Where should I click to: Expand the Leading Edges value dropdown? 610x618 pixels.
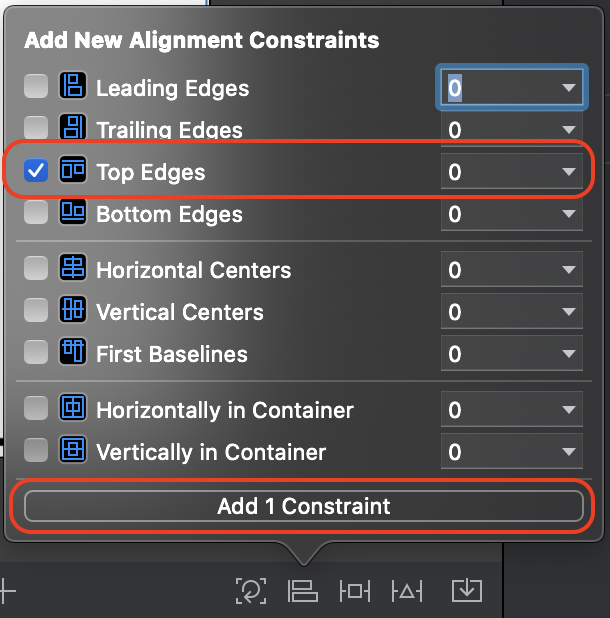[569, 87]
